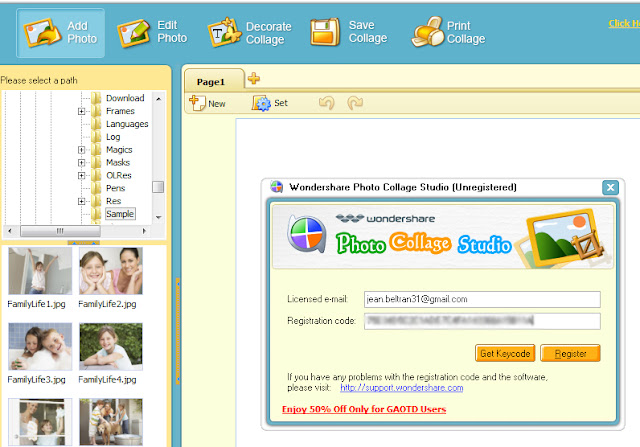Create a New collage page
This screenshot has width=640, height=447.
coord(207,103)
